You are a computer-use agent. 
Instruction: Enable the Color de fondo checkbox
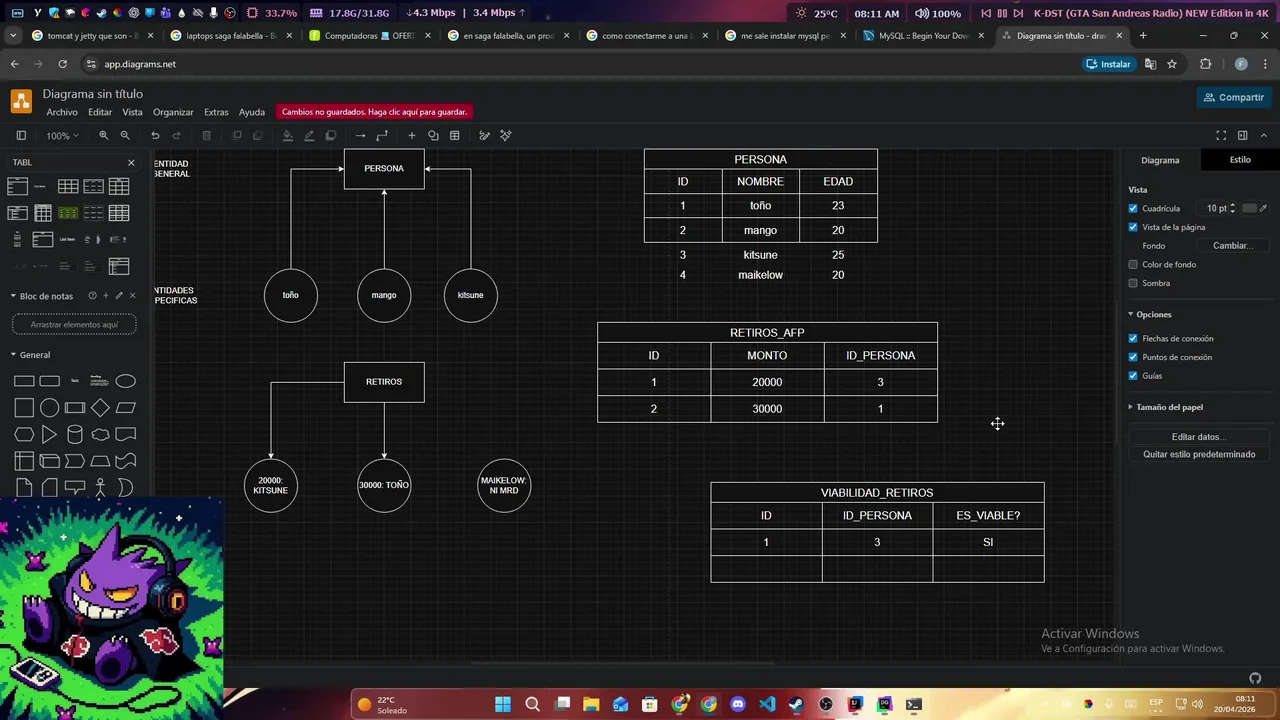tap(1133, 264)
